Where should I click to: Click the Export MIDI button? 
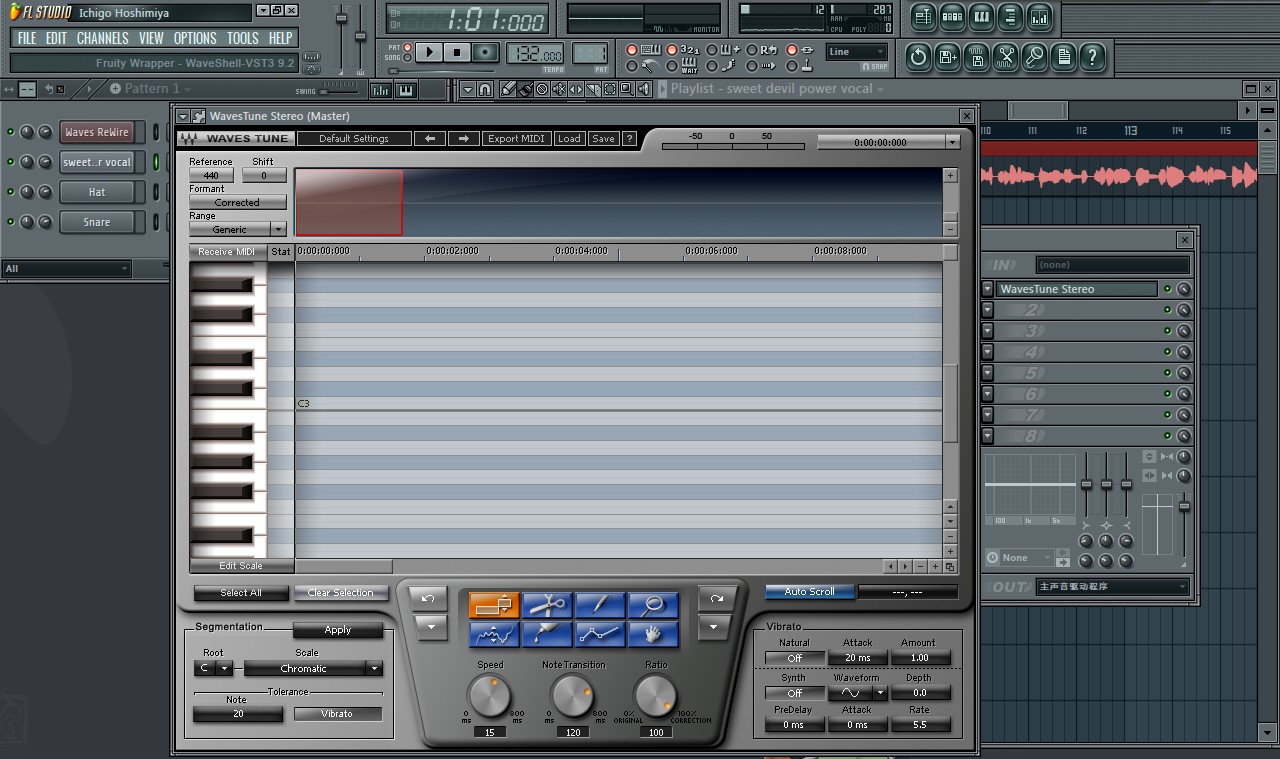(x=516, y=139)
